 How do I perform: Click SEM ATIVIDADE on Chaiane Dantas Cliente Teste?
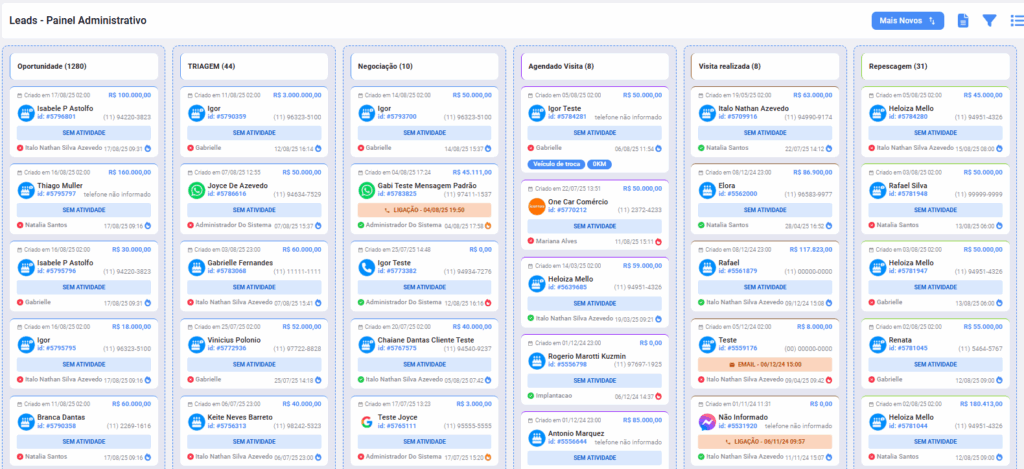click(x=424, y=364)
